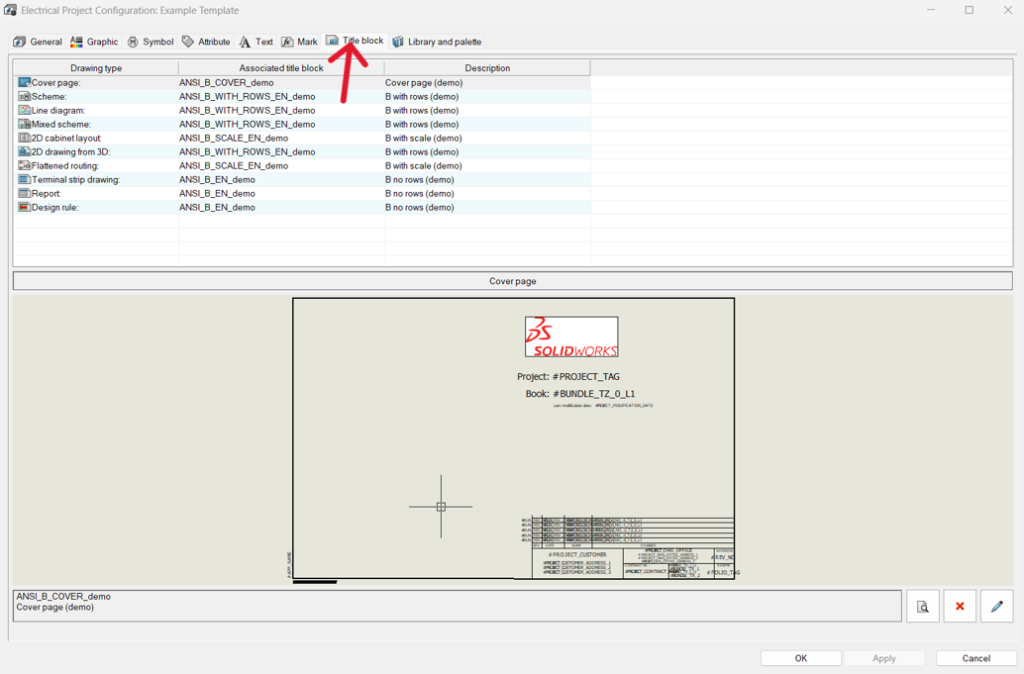Click the Apply button

click(x=884, y=658)
